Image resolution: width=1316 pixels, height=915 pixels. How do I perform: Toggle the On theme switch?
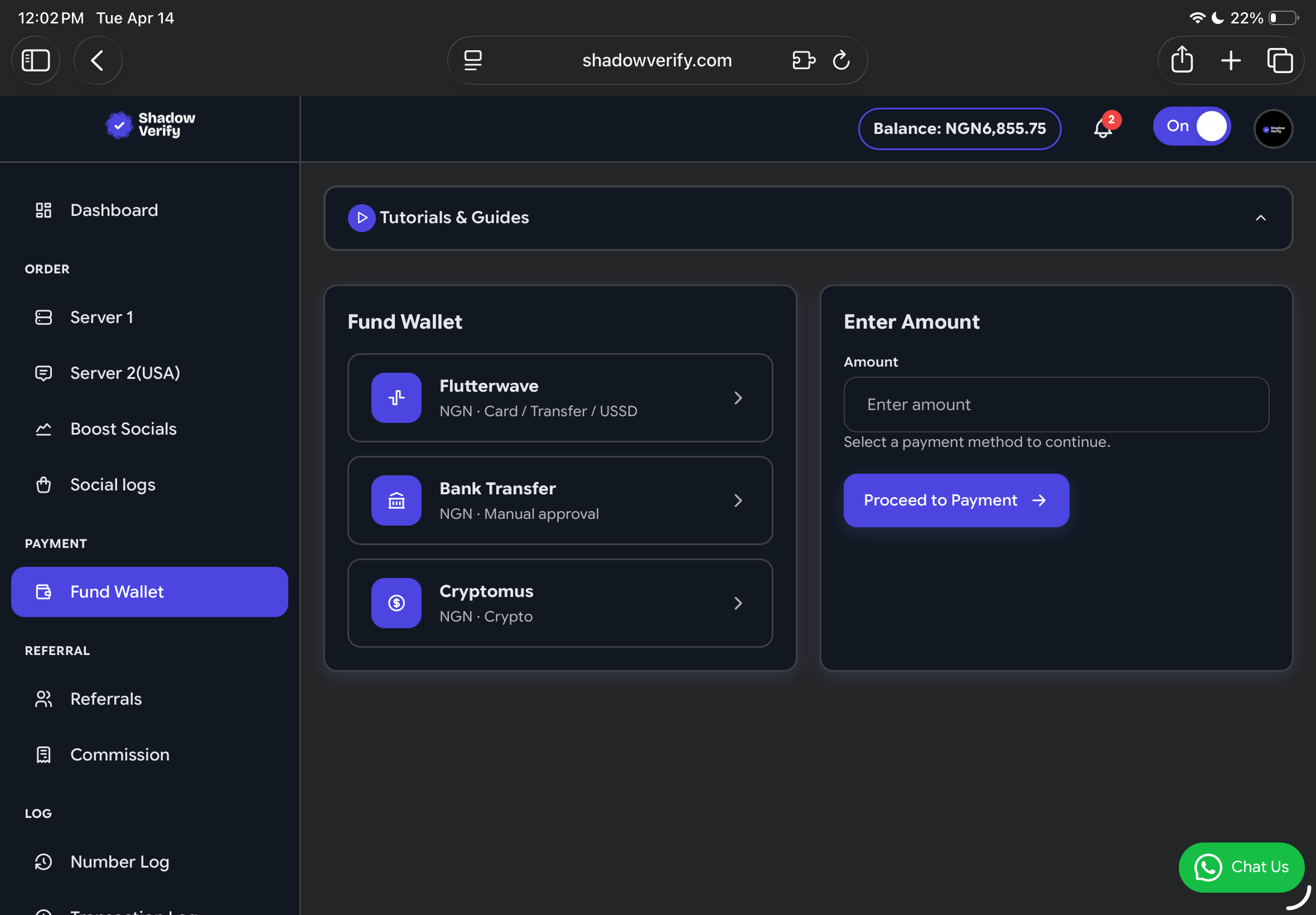pos(1192,126)
